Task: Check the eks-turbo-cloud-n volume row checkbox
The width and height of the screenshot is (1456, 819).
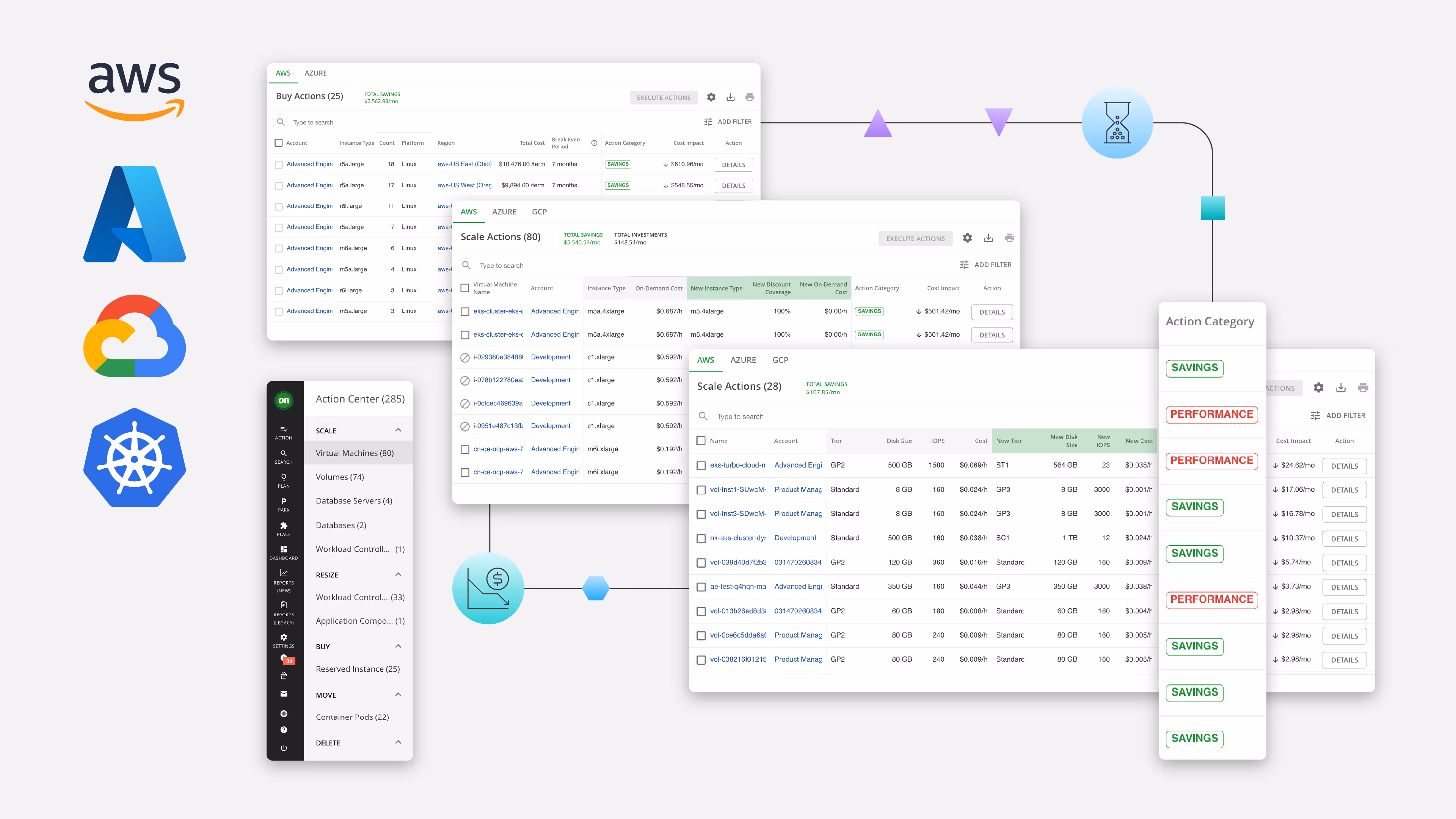Action: (x=701, y=466)
